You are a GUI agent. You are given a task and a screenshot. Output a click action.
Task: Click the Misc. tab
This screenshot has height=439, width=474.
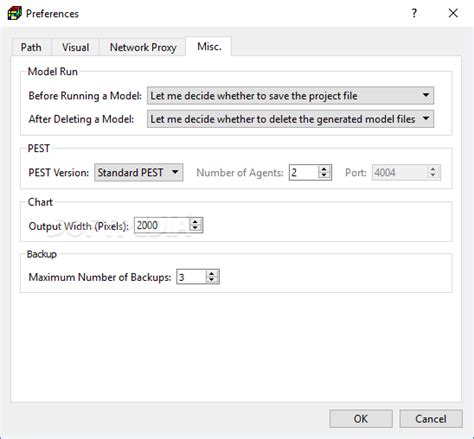pyautogui.click(x=209, y=46)
